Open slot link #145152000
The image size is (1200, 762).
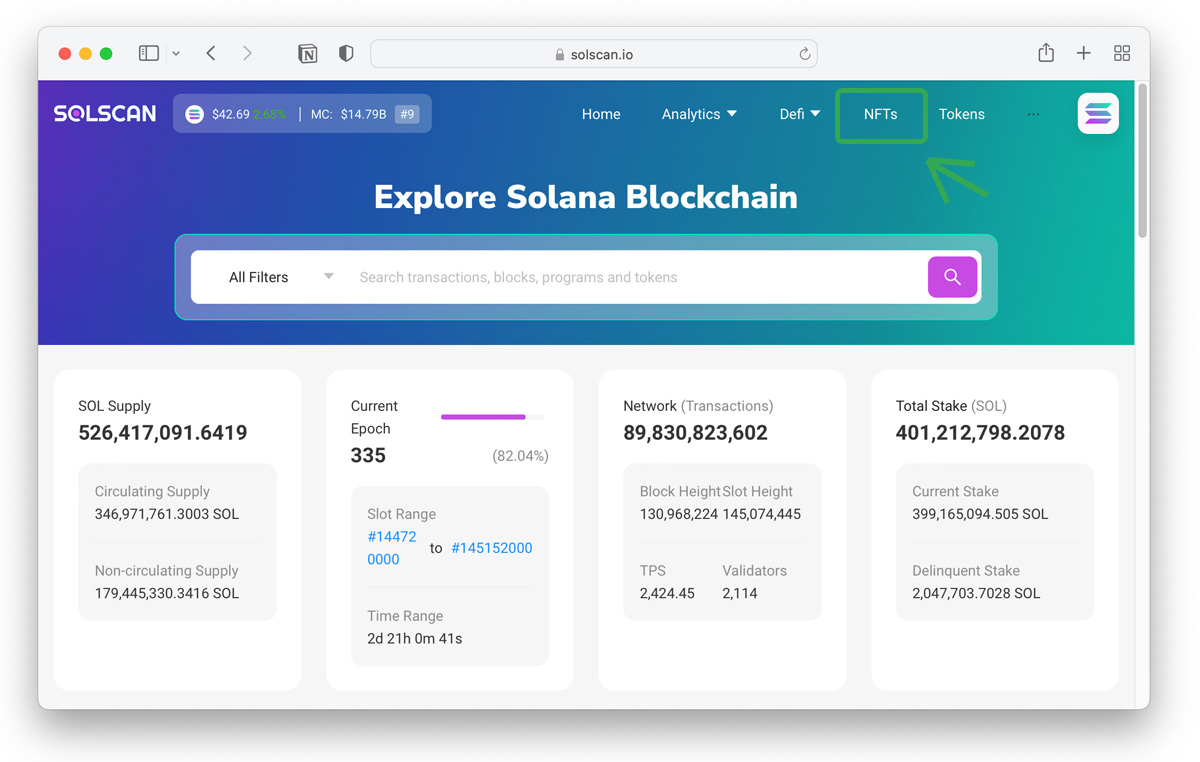(491, 548)
